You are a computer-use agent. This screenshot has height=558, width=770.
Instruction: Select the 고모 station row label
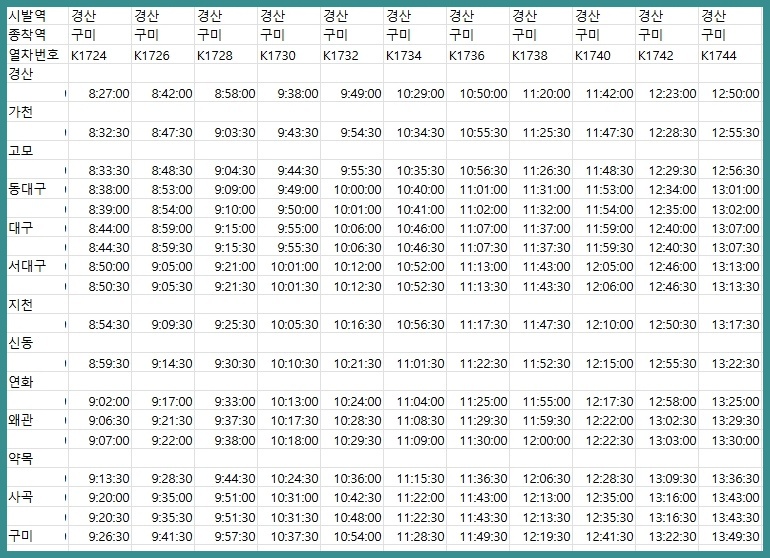click(37, 150)
